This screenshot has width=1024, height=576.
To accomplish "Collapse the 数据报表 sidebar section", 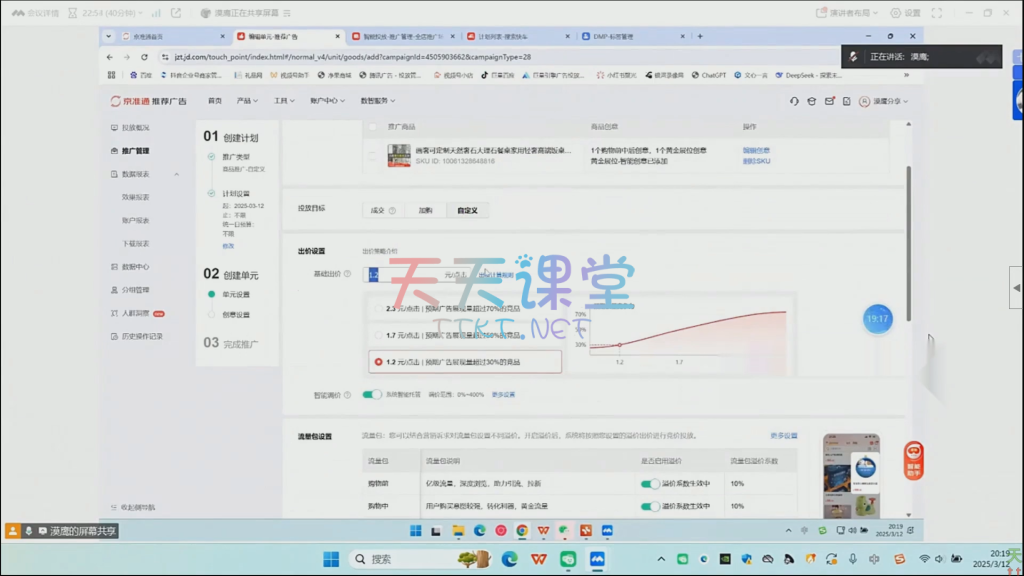I will [177, 174].
